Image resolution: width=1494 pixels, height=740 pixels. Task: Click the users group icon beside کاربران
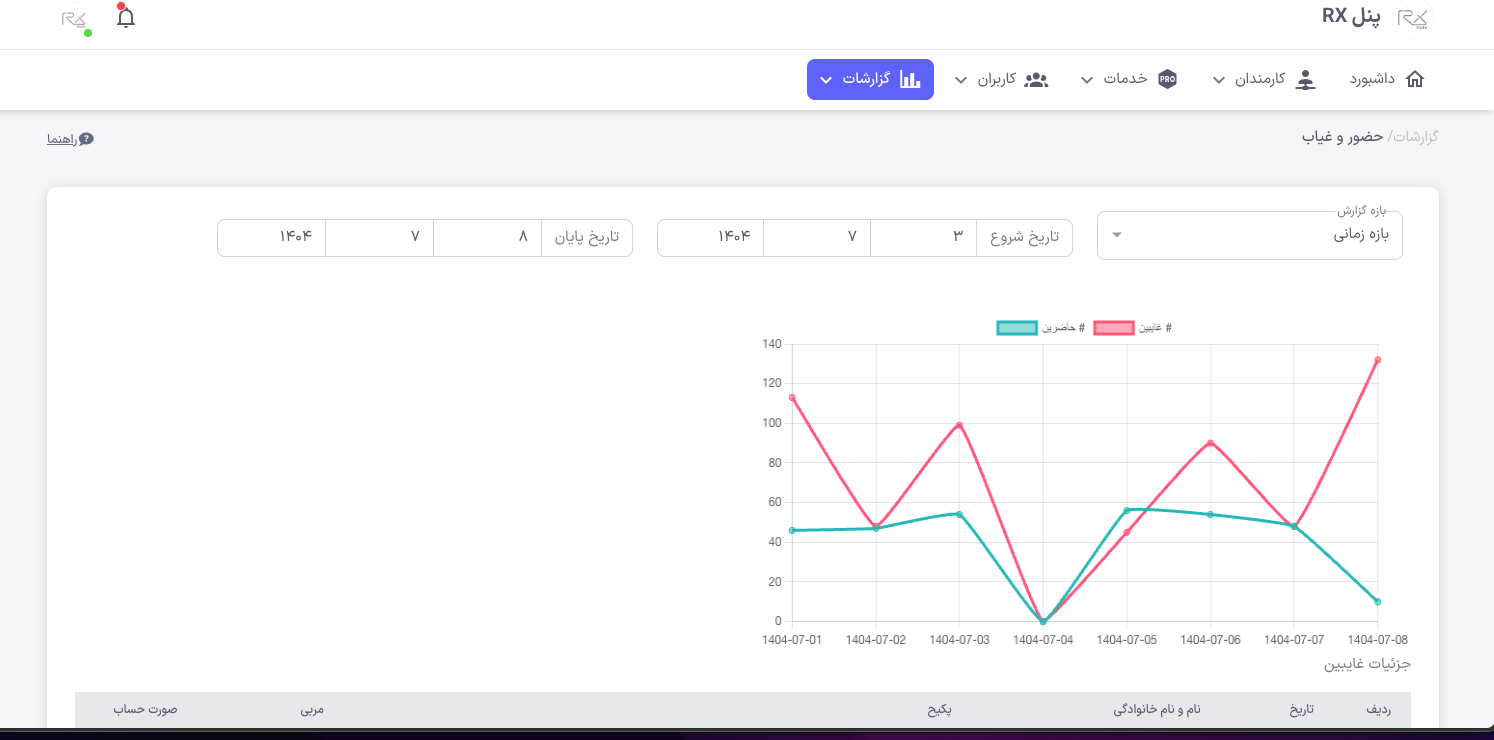coord(1036,80)
